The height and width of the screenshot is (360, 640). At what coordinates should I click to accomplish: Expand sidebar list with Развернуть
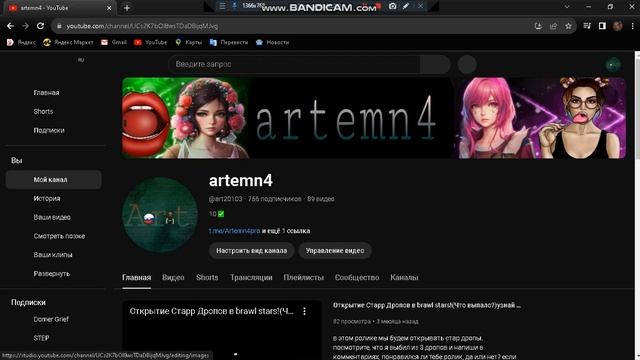pos(51,273)
